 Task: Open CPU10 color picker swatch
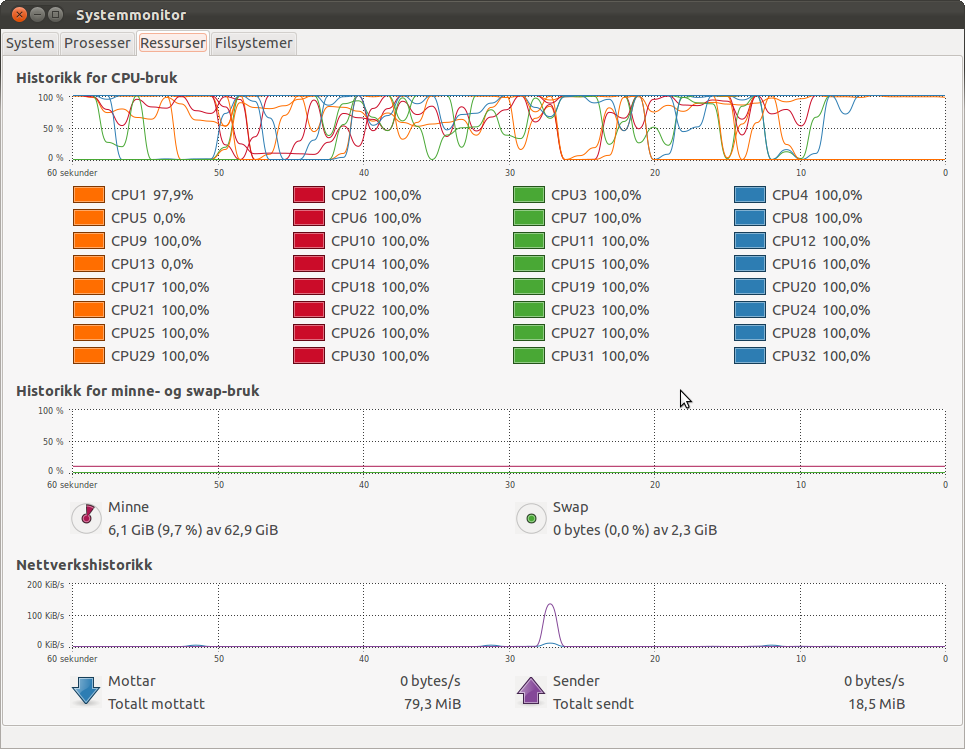click(x=309, y=241)
